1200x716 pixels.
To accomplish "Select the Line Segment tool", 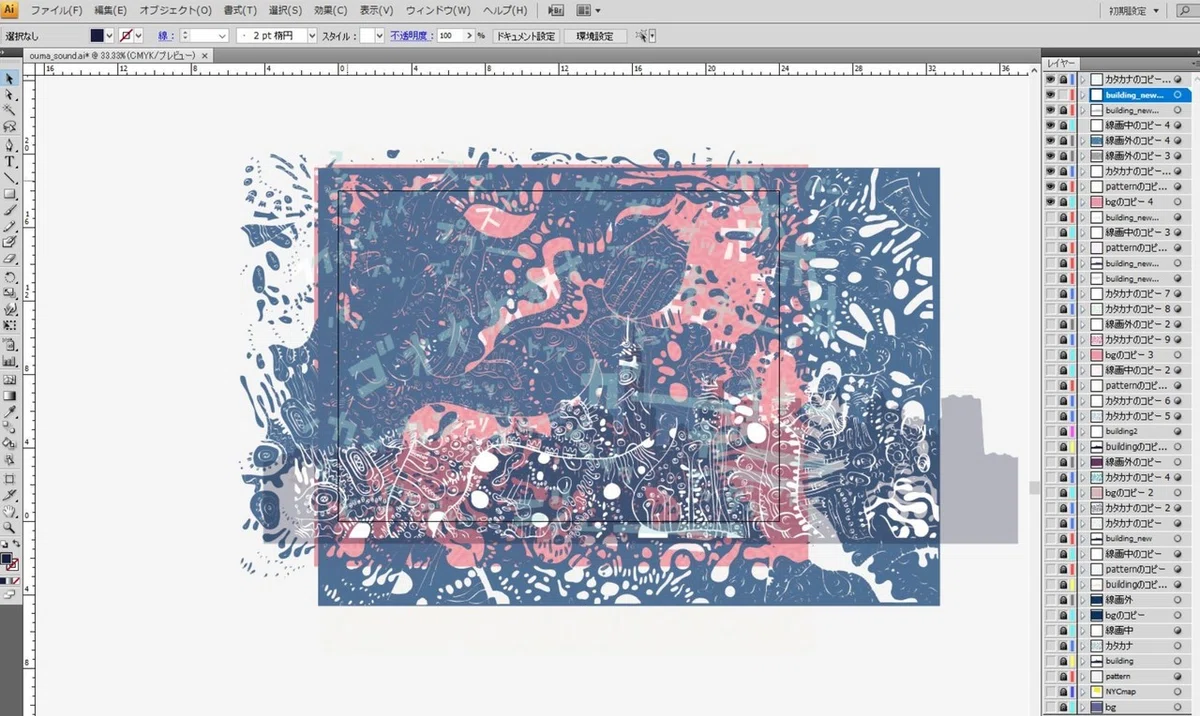I will click(10, 177).
